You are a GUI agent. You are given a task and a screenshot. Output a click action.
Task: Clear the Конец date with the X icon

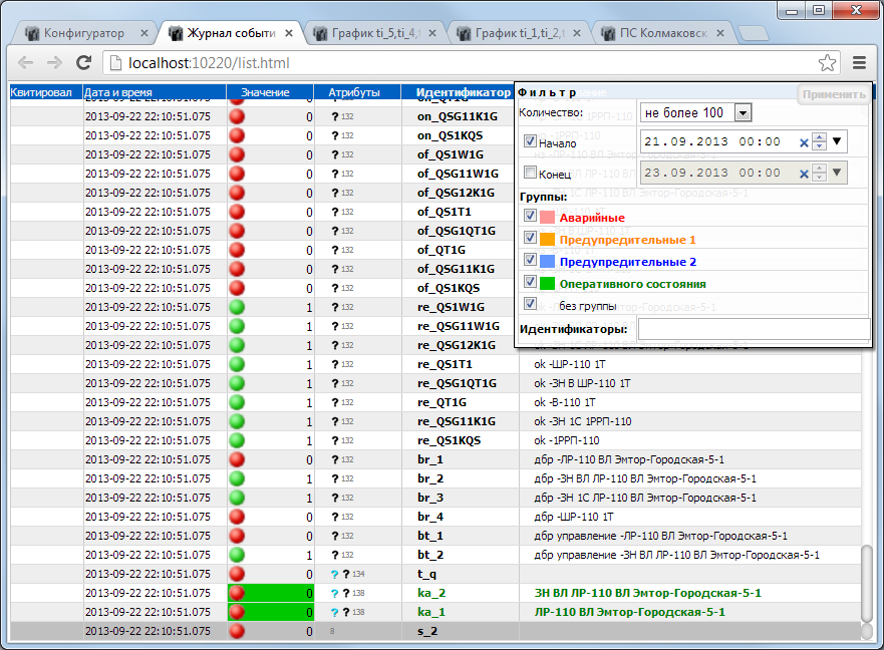(x=803, y=173)
